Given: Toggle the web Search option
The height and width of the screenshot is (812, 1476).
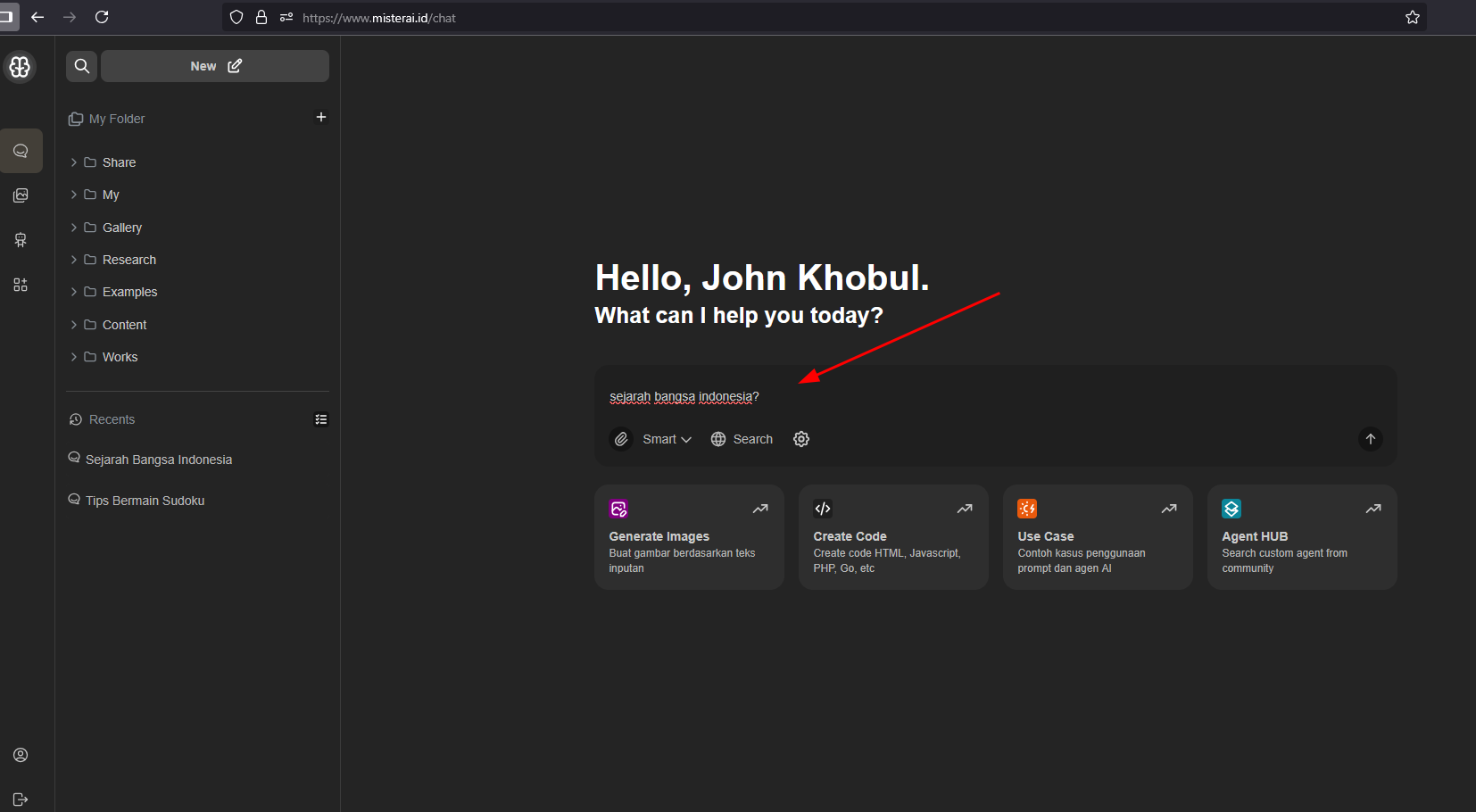Looking at the screenshot, I should pyautogui.click(x=742, y=439).
